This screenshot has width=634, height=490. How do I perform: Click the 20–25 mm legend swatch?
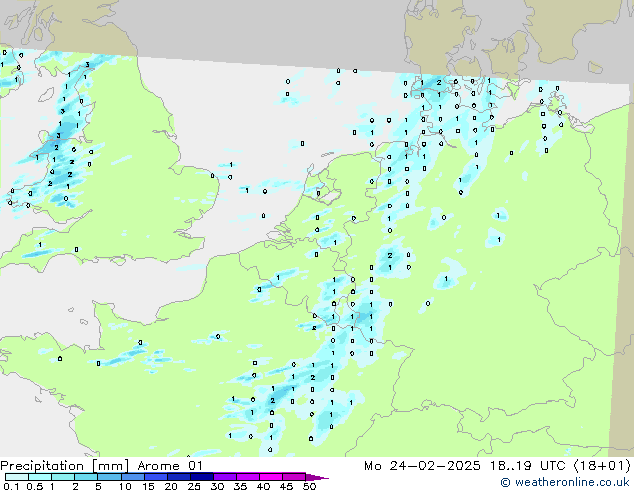click(x=178, y=477)
